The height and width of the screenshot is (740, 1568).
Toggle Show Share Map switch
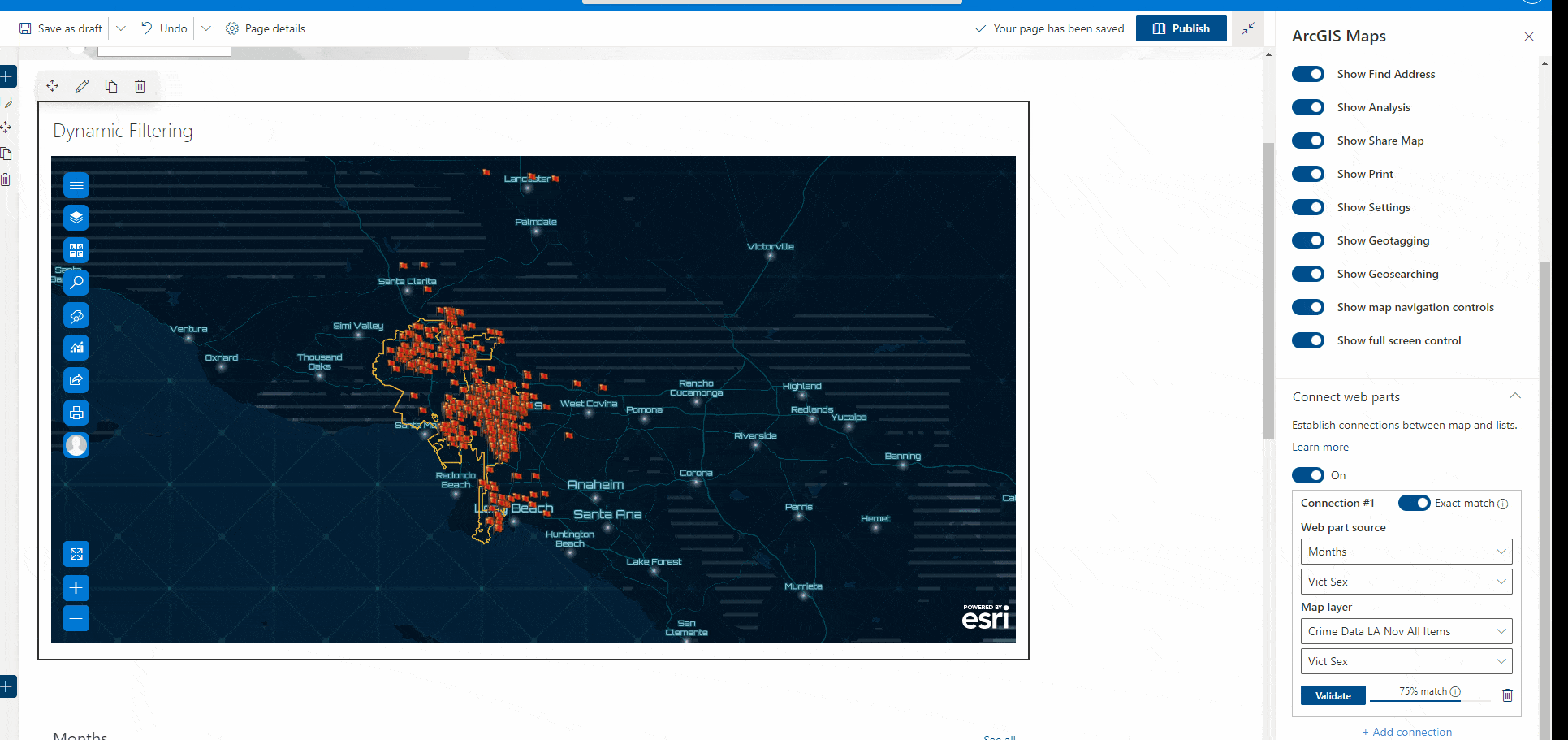click(1308, 141)
